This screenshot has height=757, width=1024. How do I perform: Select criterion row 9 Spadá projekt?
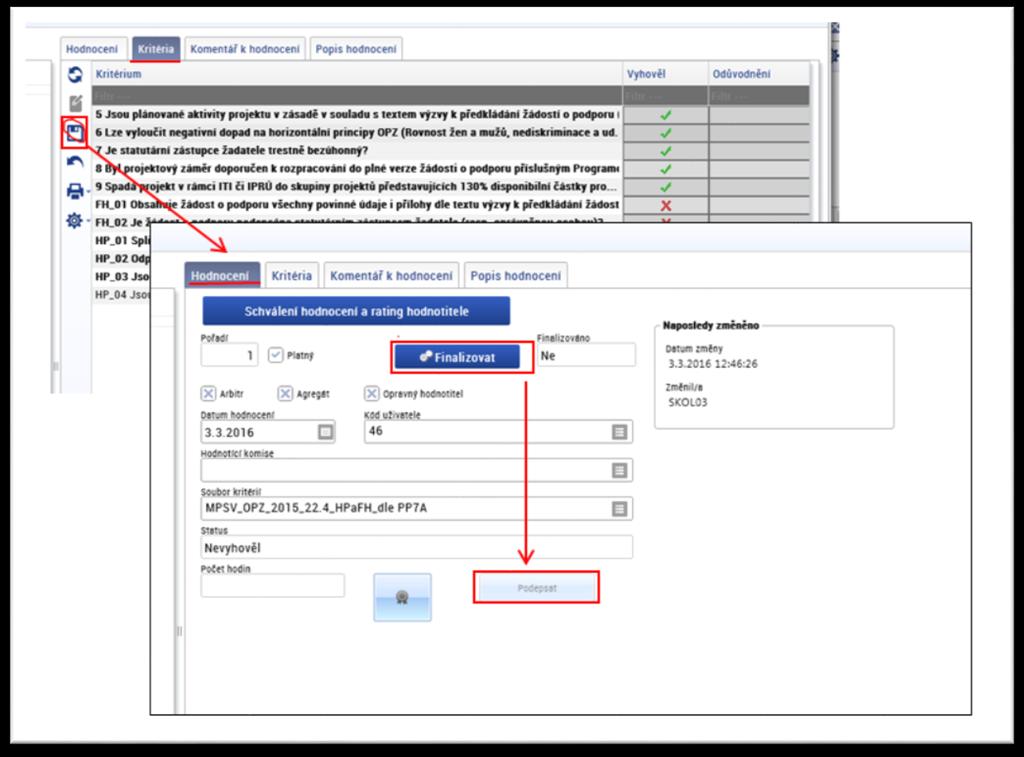pos(357,187)
